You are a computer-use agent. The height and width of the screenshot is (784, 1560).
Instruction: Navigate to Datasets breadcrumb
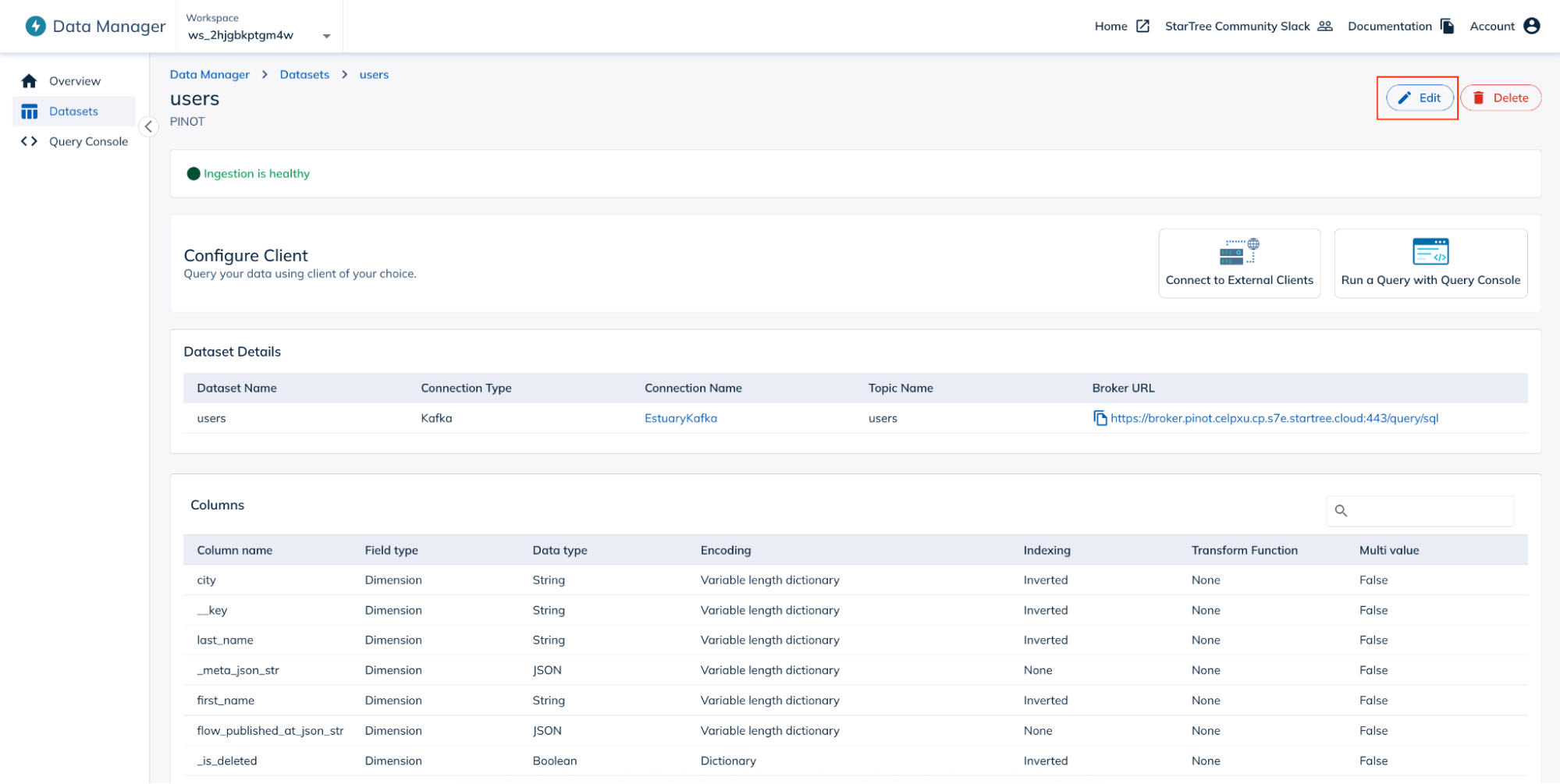point(304,75)
